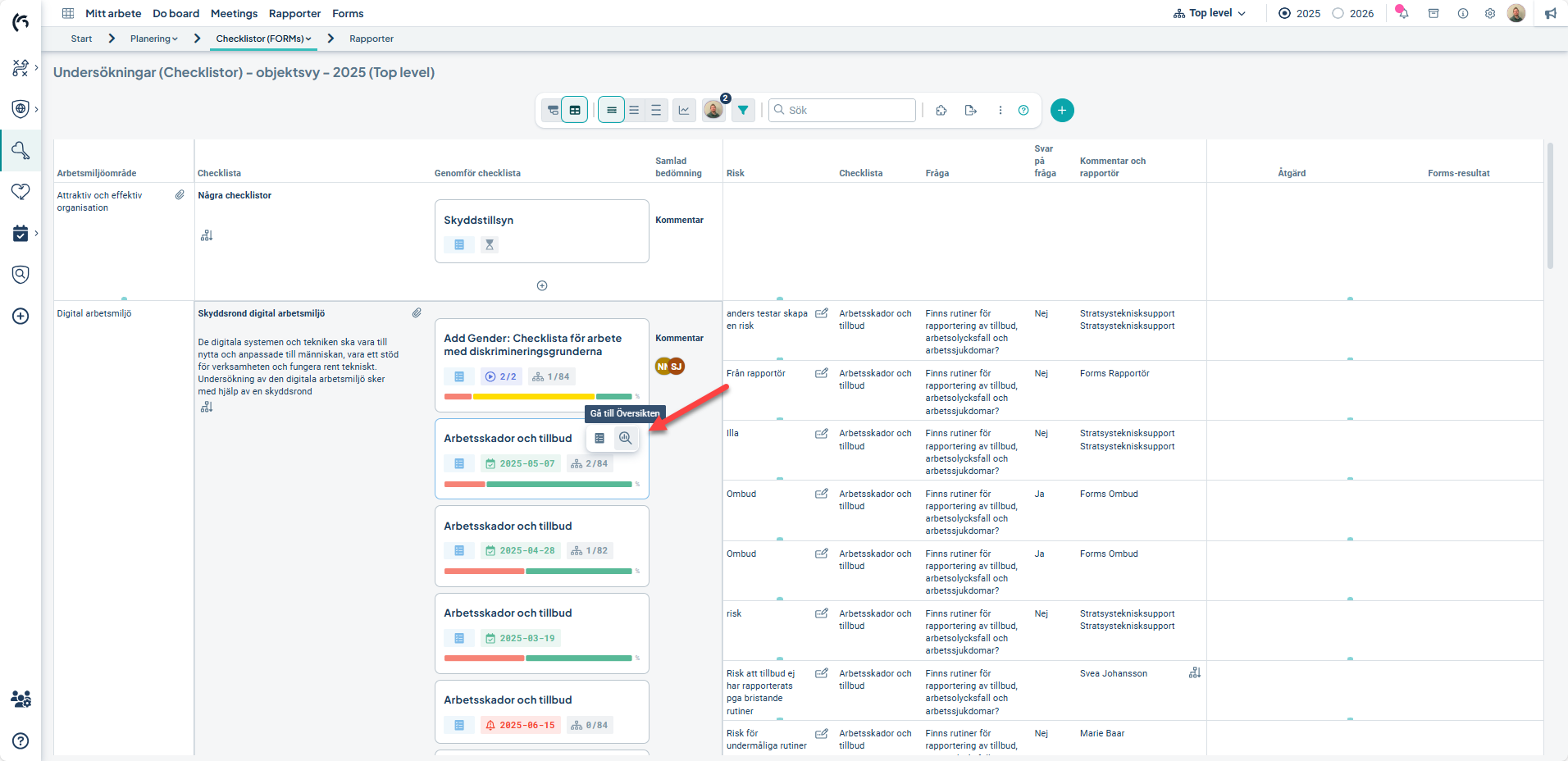This screenshot has height=761, width=1568.
Task: Expand the Checklistor (FORMs) breadcrumb dropdown
Action: [x=263, y=39]
